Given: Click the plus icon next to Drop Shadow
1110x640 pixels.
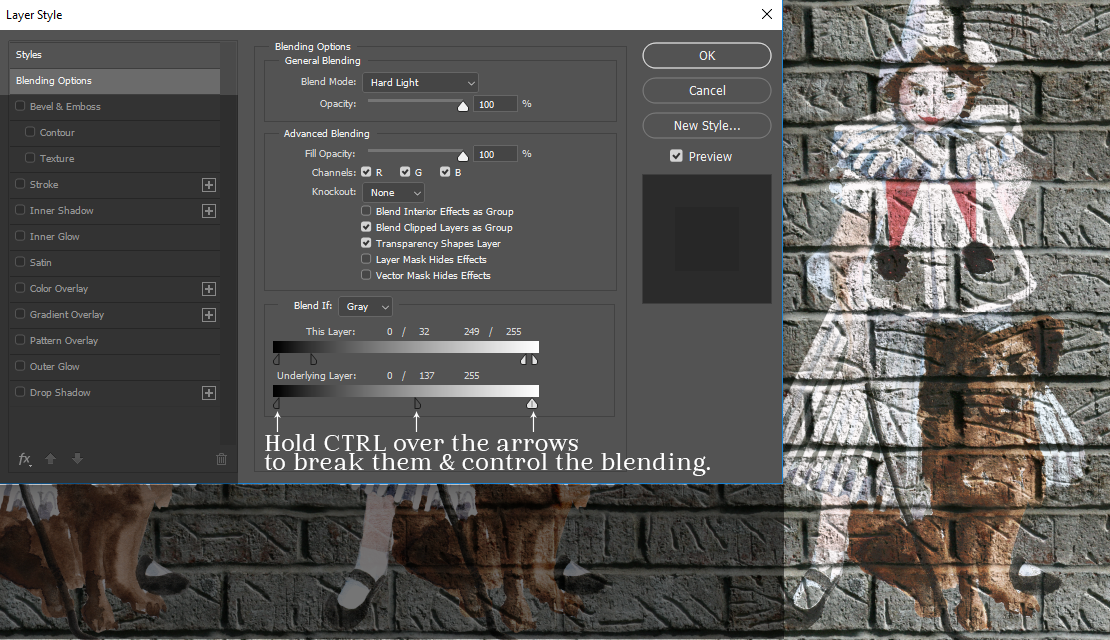Looking at the screenshot, I should (209, 393).
